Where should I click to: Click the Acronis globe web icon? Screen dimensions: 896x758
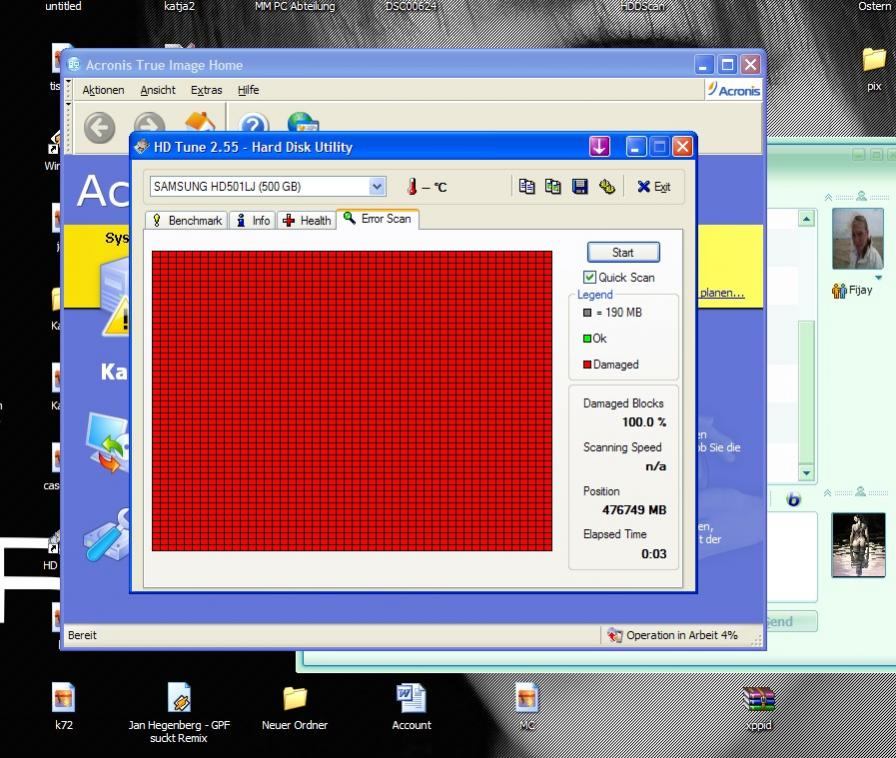pos(303,122)
